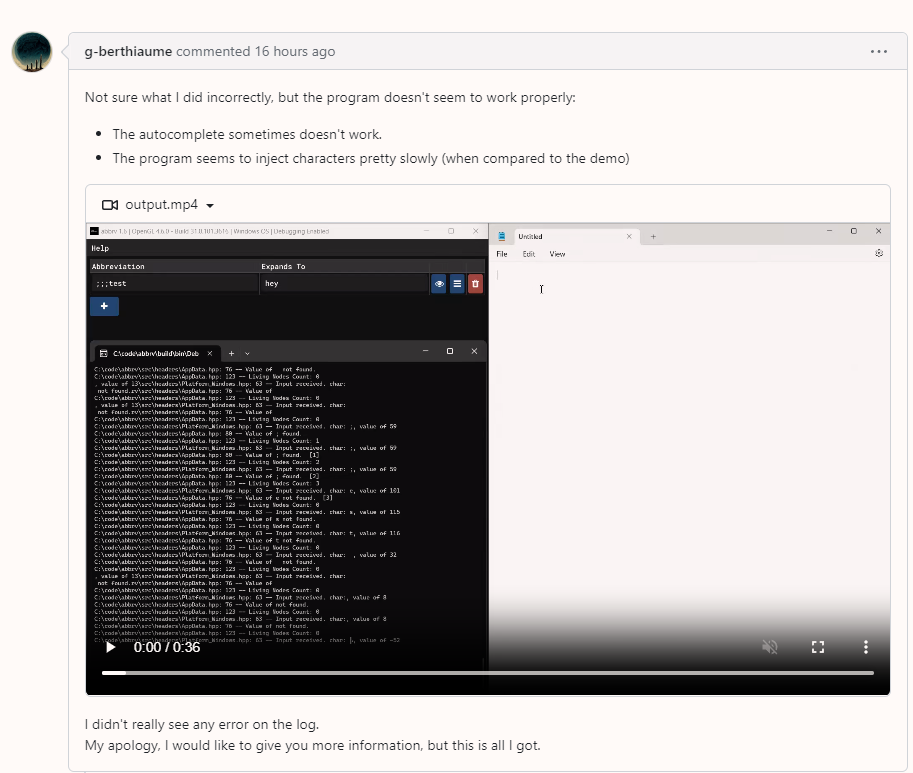Open the Help menu in abbrv
Screen dimensions: 913x773
pos(100,248)
